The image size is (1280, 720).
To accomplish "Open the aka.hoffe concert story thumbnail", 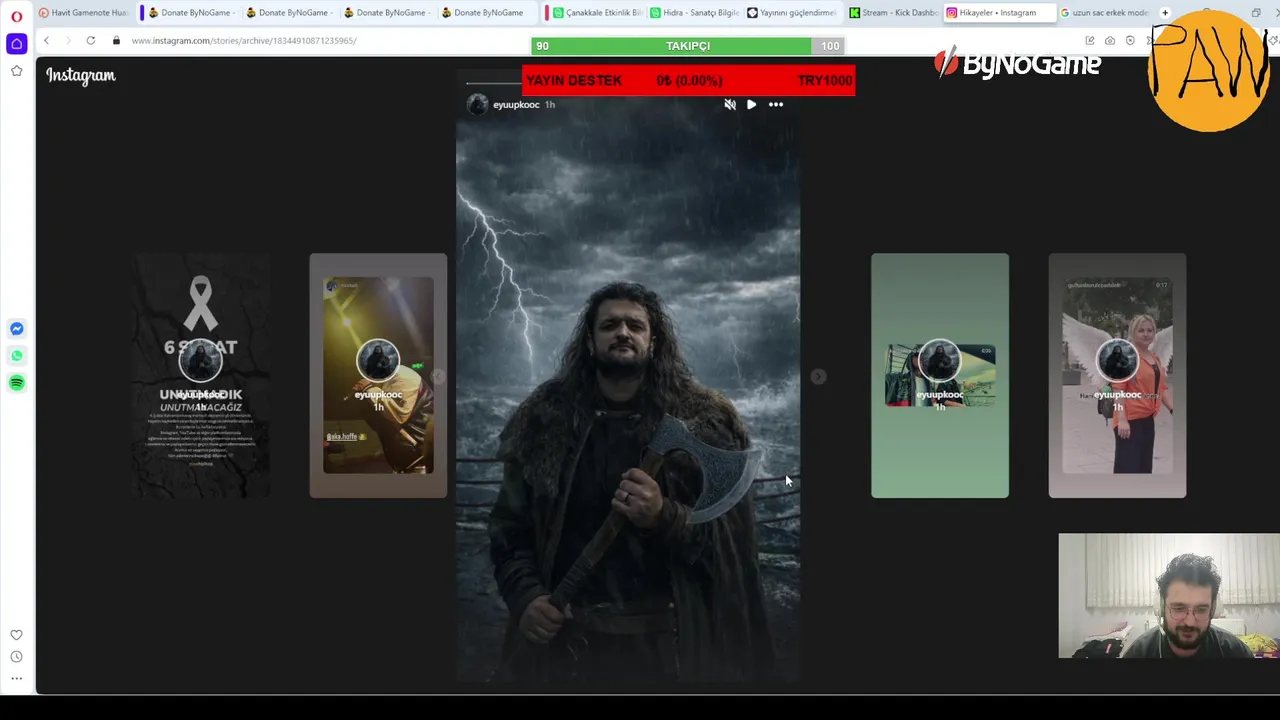I will point(378,375).
